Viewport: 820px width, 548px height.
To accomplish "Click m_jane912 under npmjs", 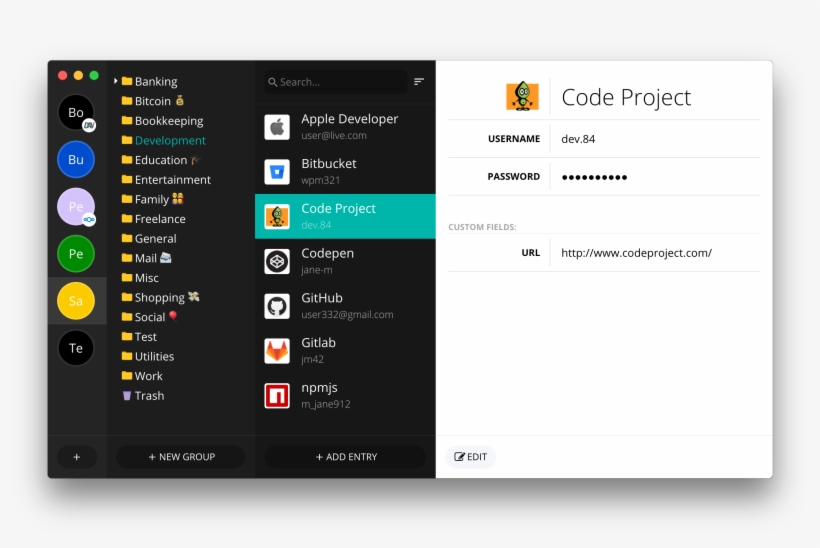I will coord(326,404).
